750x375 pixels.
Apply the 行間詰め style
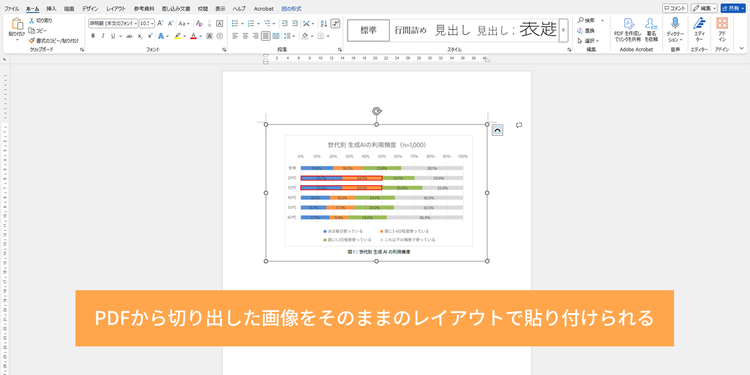pyautogui.click(x=410, y=30)
